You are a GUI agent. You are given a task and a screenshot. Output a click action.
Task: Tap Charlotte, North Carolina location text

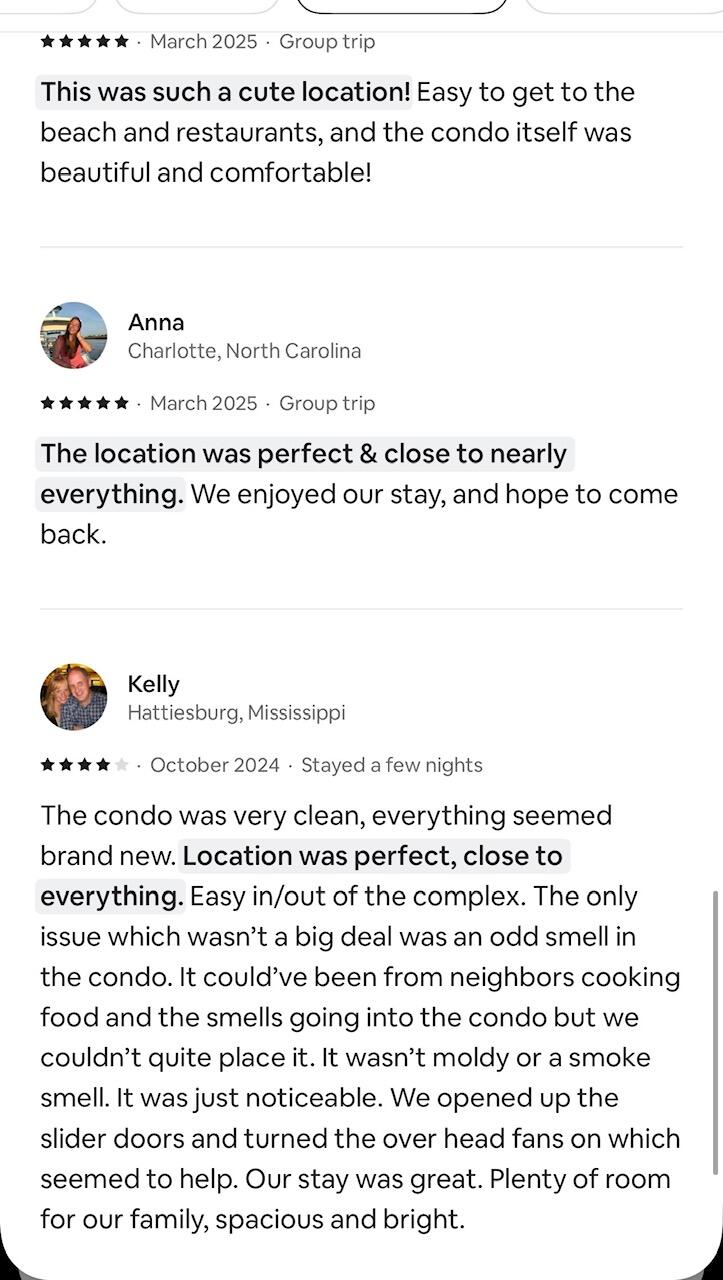tap(245, 351)
